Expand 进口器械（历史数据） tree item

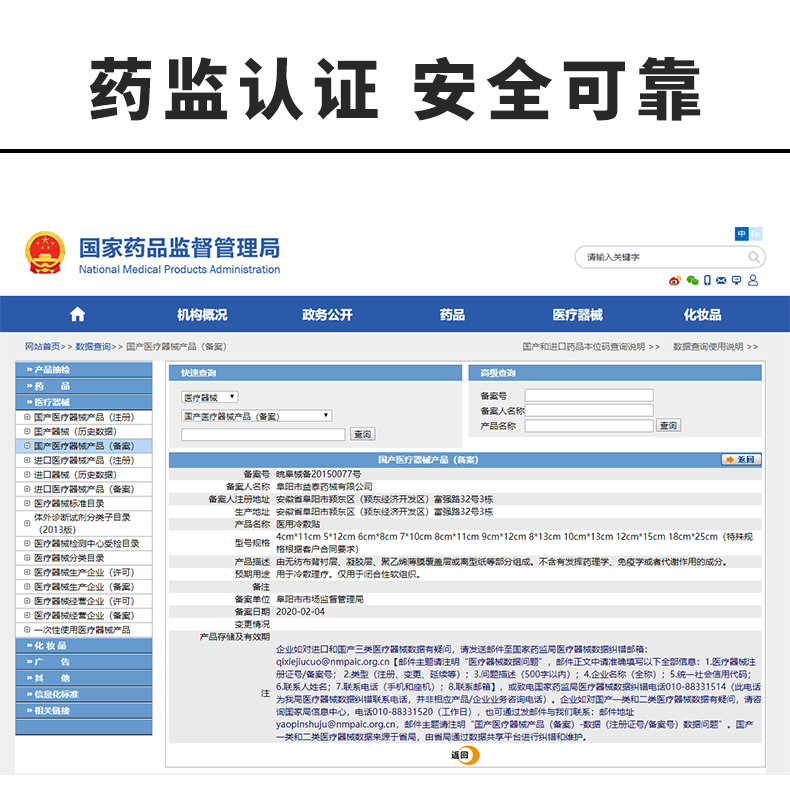[x=27, y=475]
